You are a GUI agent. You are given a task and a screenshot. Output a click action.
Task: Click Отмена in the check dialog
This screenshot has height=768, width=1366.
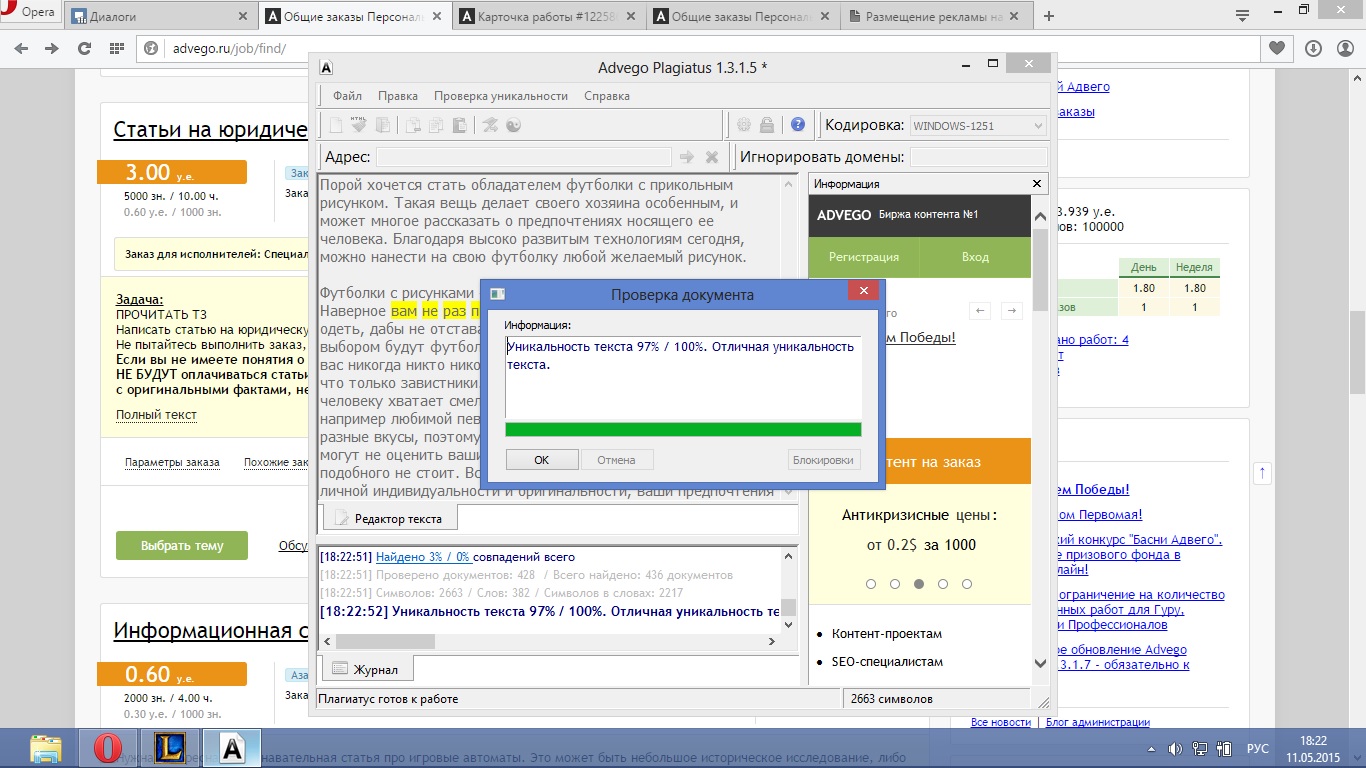[617, 460]
